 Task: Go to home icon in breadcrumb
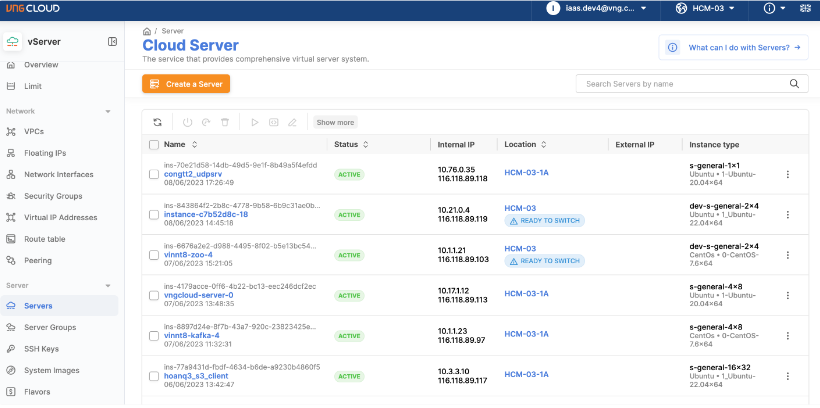tap(147, 31)
